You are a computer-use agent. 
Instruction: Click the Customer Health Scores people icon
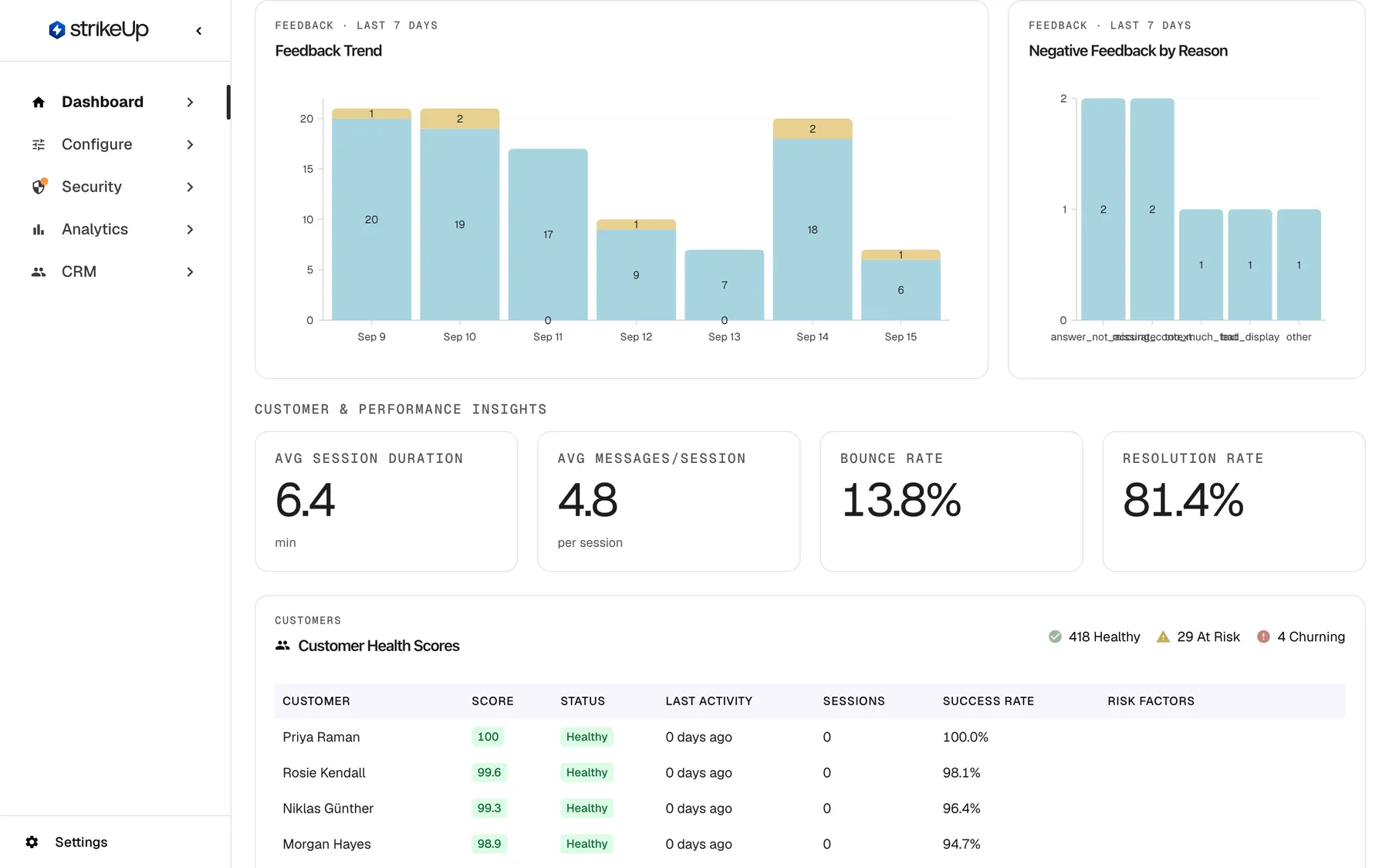(x=282, y=646)
